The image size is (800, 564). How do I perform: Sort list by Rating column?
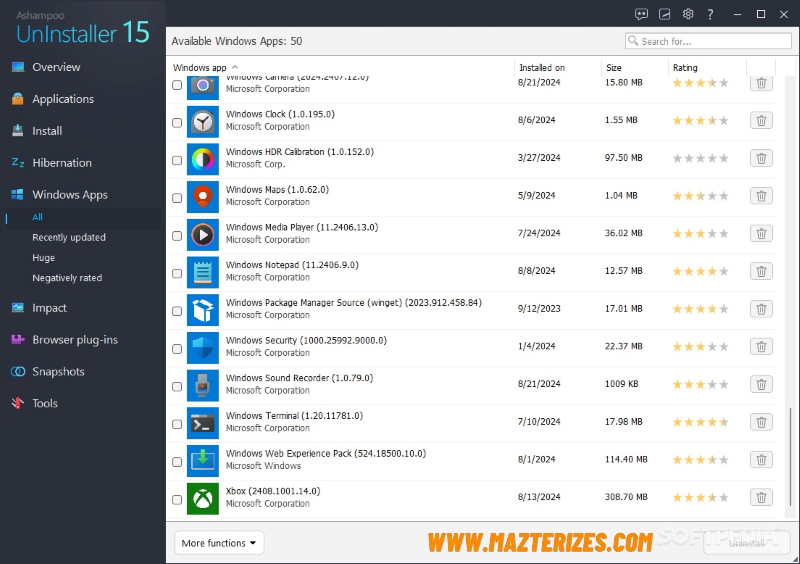(685, 67)
